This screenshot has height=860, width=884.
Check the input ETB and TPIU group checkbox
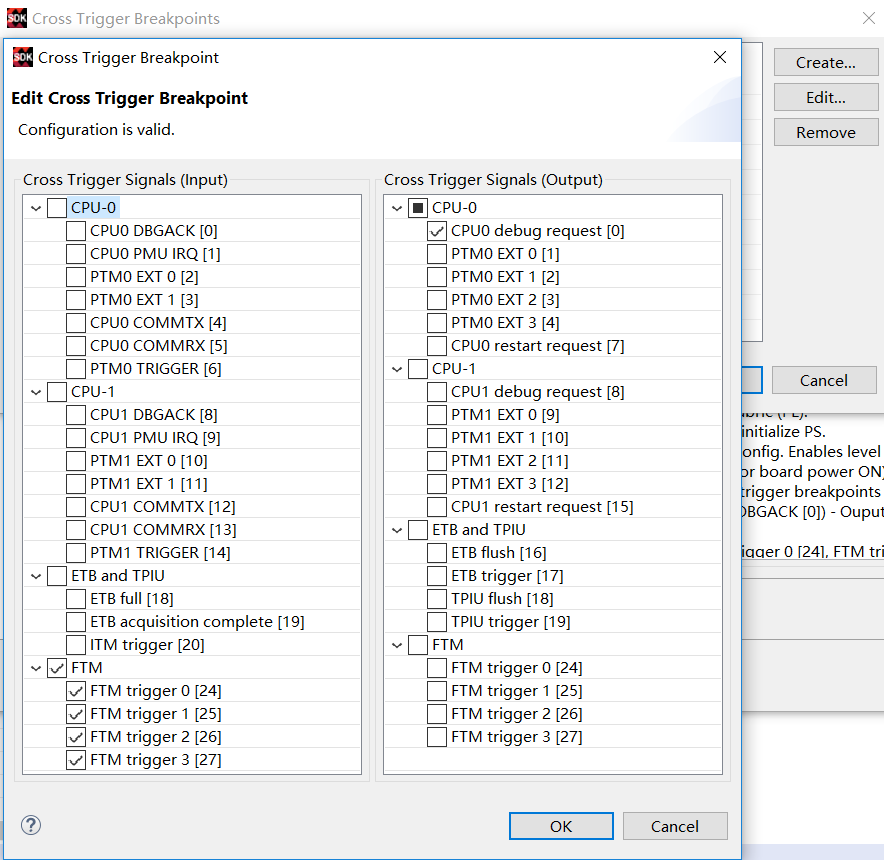click(57, 576)
